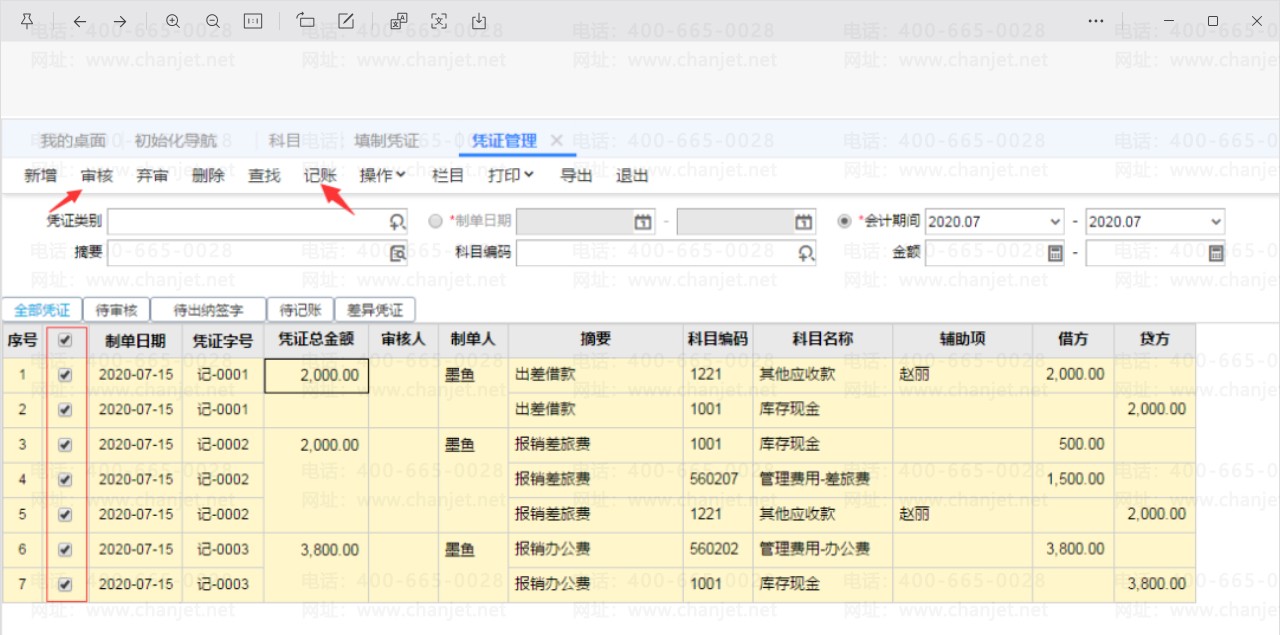This screenshot has height=635, width=1280.
Task: Open calculator for the first 金额 field
Action: point(1055,253)
